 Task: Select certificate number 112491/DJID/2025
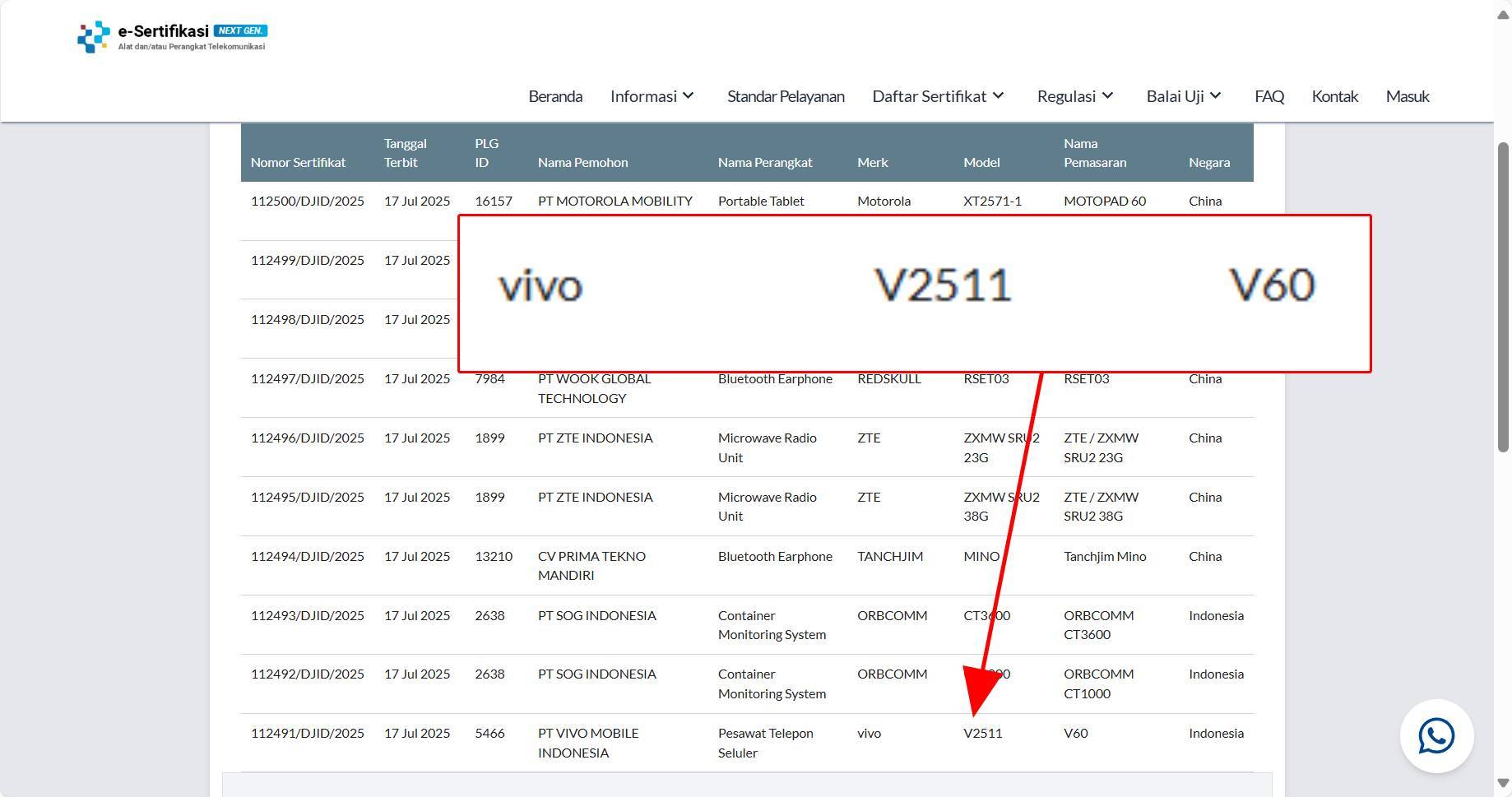tap(307, 733)
